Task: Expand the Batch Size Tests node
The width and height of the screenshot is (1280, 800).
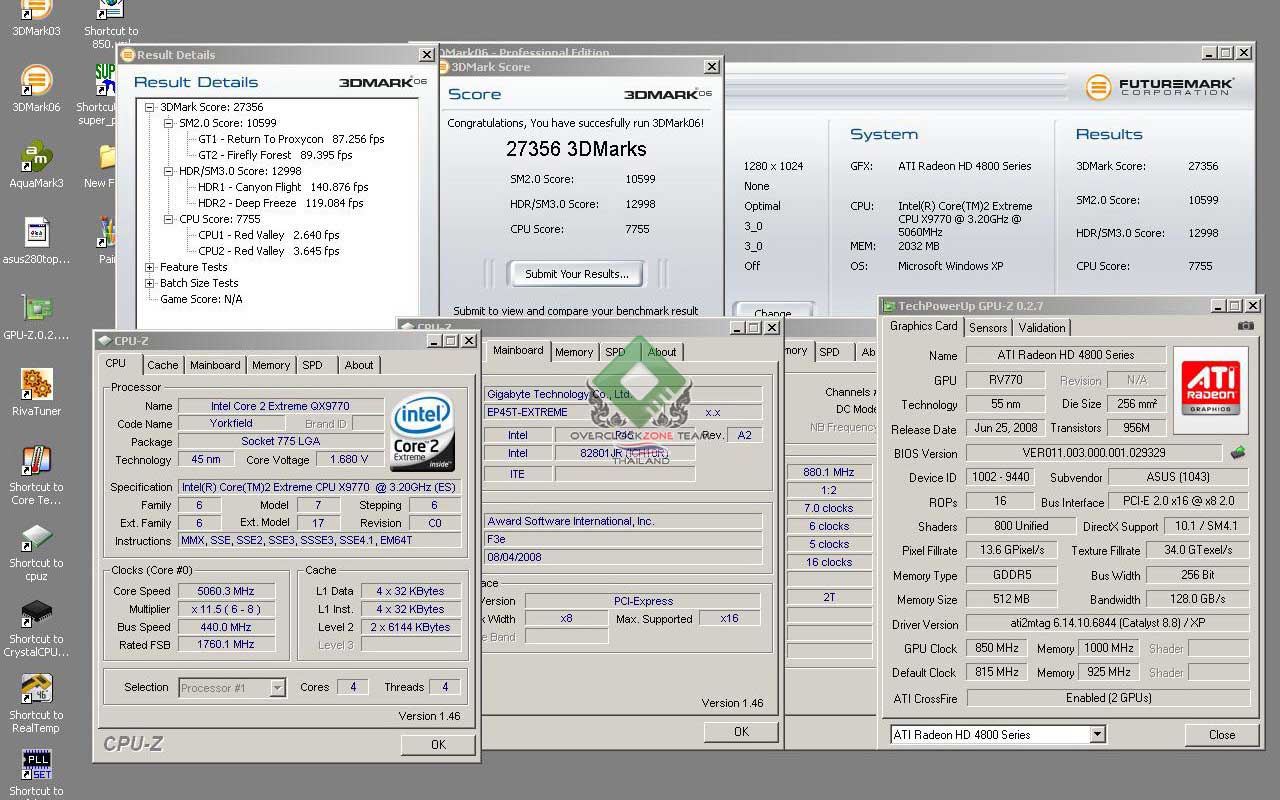Action: [149, 283]
